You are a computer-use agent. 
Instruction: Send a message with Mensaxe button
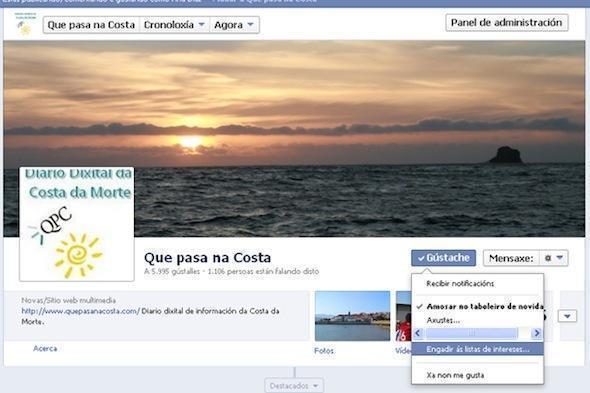(511, 258)
